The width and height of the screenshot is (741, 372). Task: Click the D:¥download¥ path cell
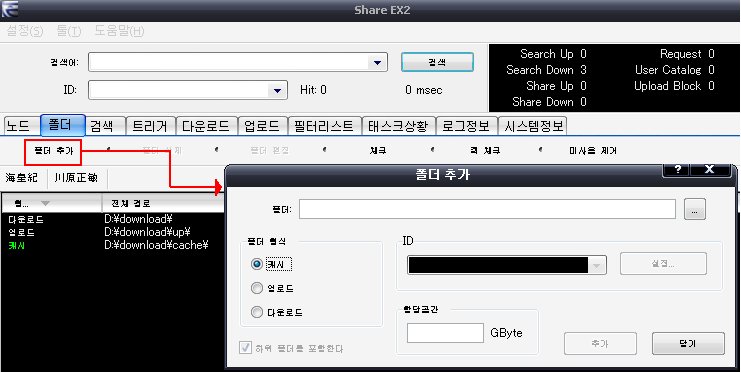pyautogui.click(x=138, y=219)
